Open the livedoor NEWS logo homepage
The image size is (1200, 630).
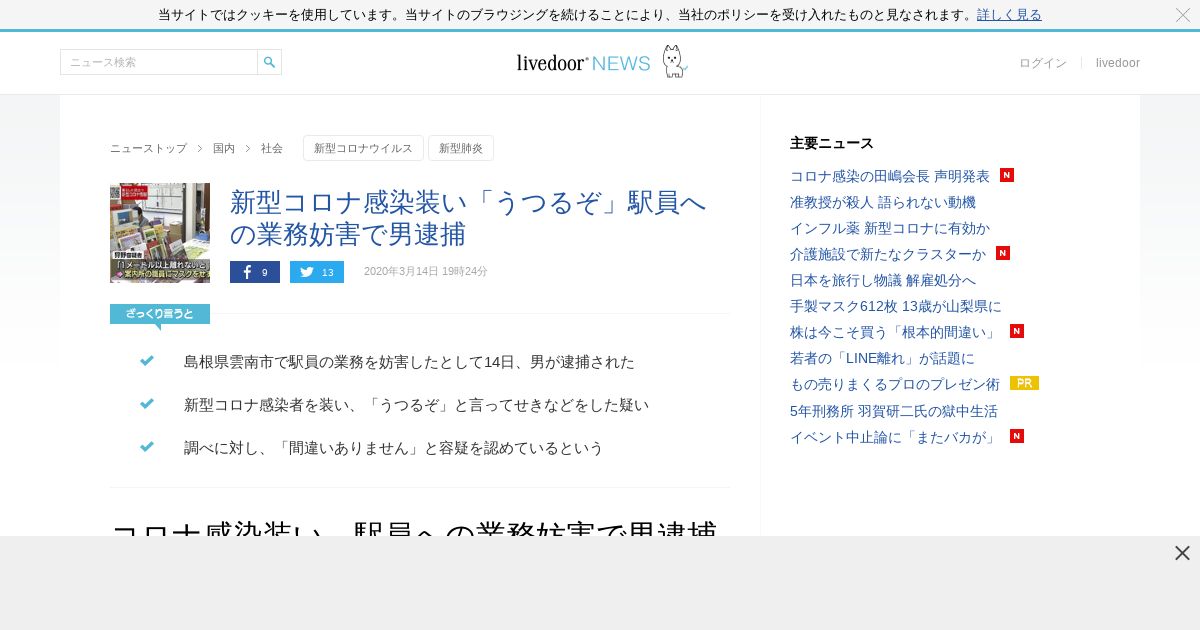click(x=601, y=62)
